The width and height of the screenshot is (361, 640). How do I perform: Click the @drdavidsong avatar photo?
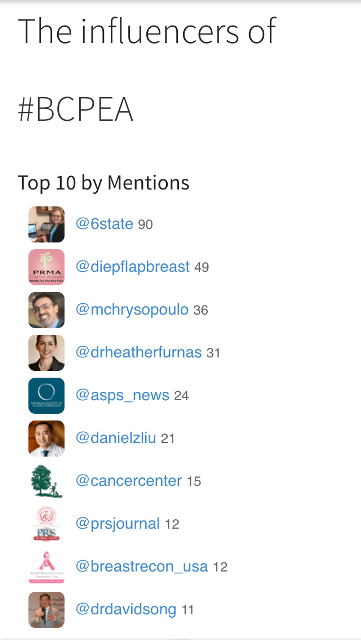46,610
